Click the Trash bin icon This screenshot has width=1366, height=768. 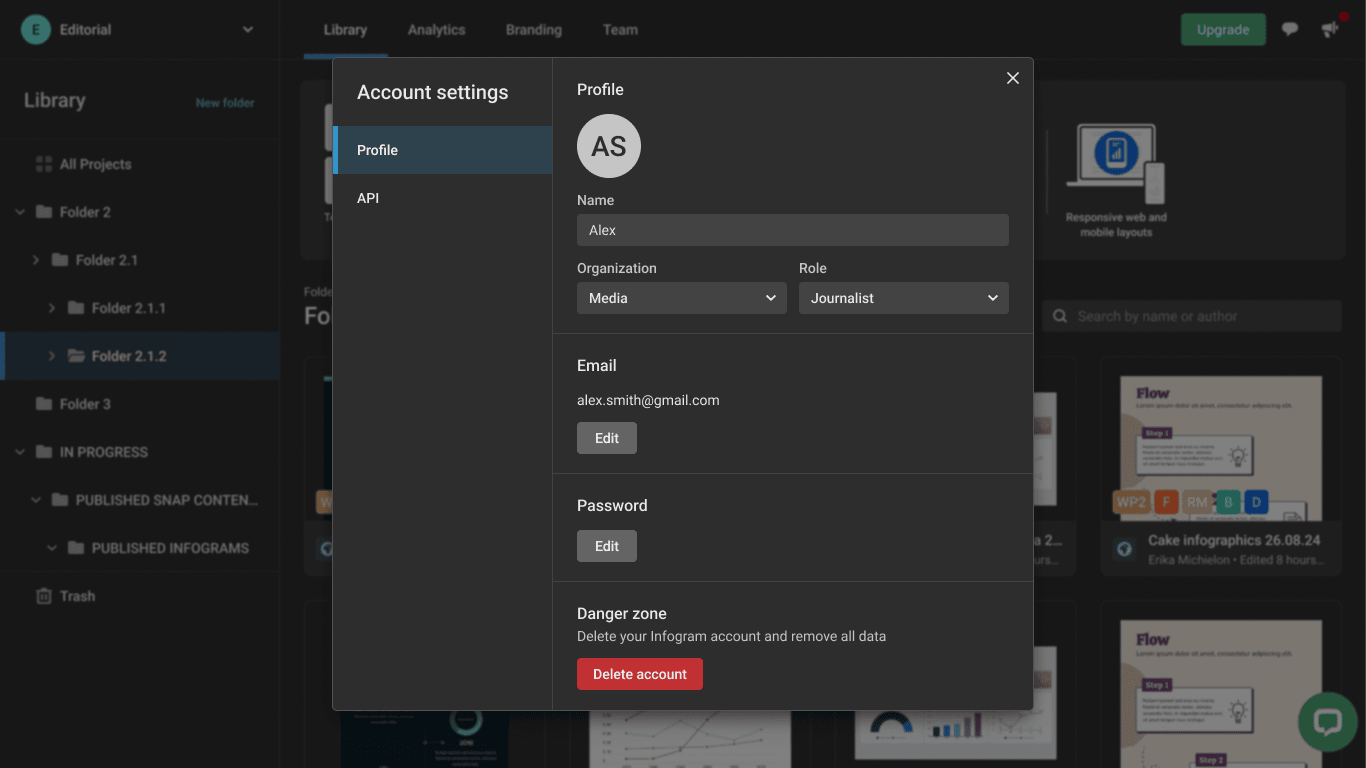pyautogui.click(x=44, y=596)
